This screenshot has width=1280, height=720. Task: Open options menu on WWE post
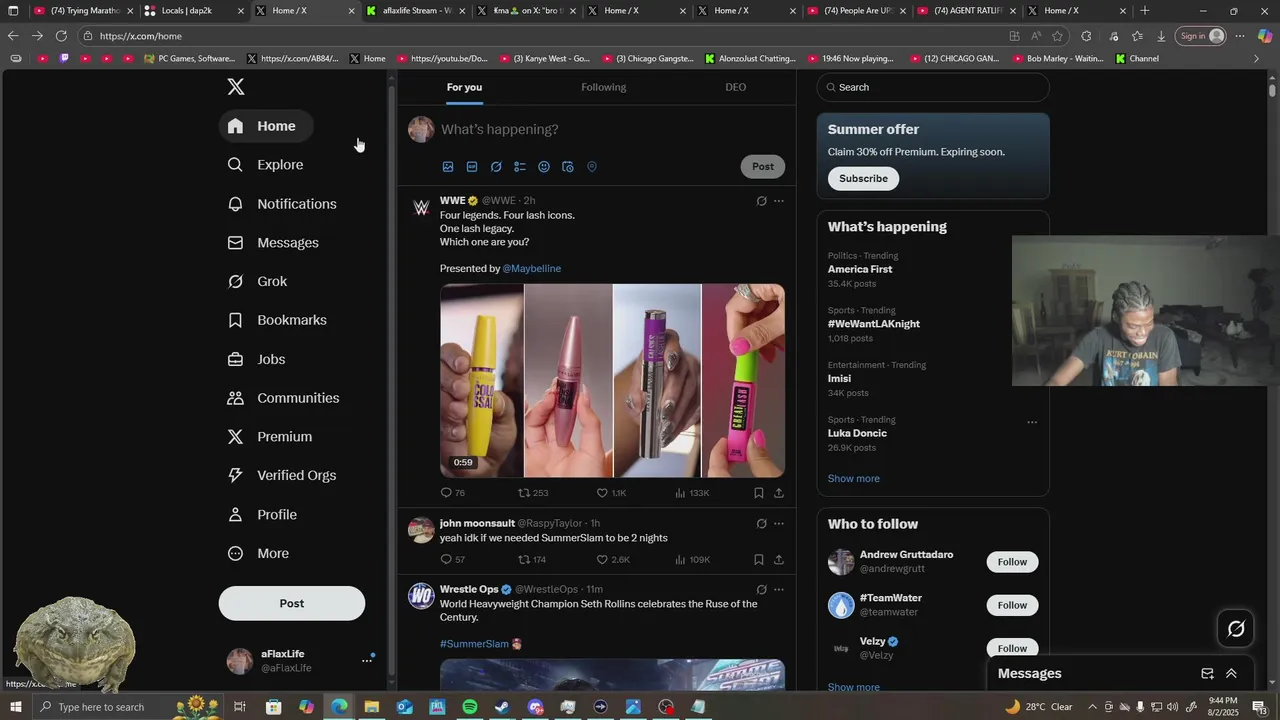click(x=779, y=201)
